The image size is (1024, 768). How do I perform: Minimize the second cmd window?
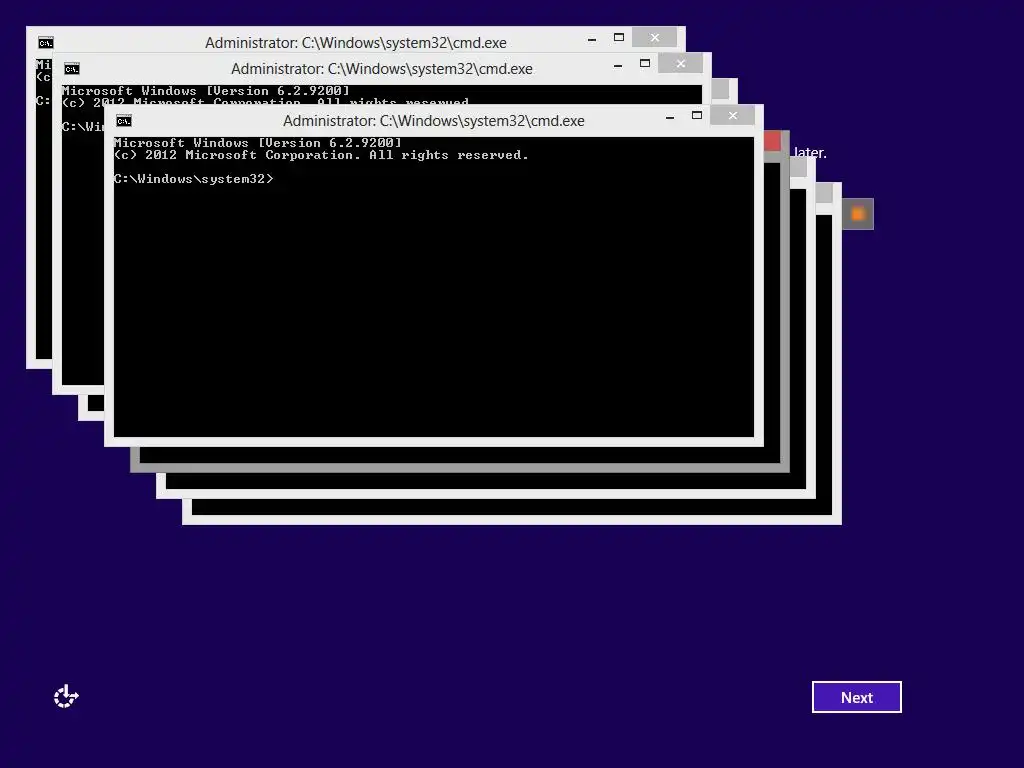click(617, 65)
